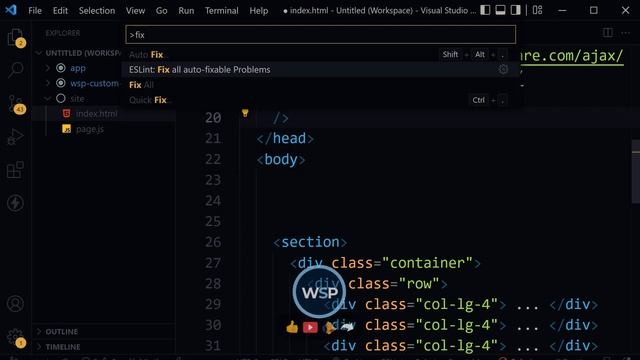
Task: Click the lightbulb code action on line 20
Action: click(x=245, y=113)
